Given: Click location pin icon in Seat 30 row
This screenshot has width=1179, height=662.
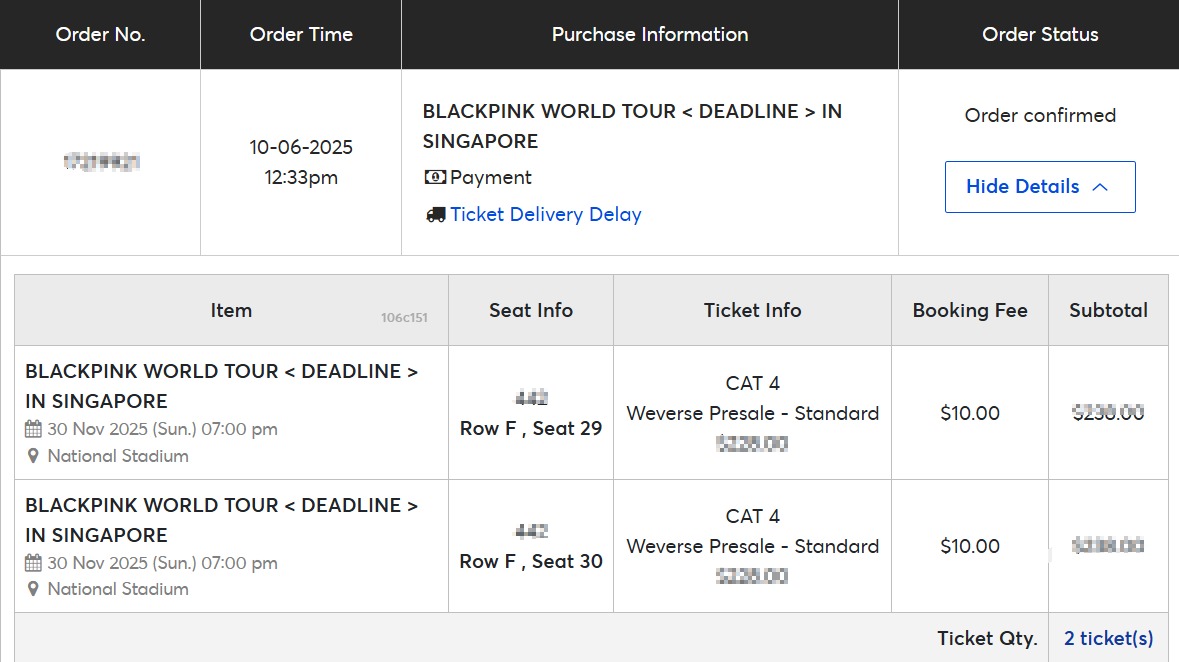Looking at the screenshot, I should pos(33,589).
